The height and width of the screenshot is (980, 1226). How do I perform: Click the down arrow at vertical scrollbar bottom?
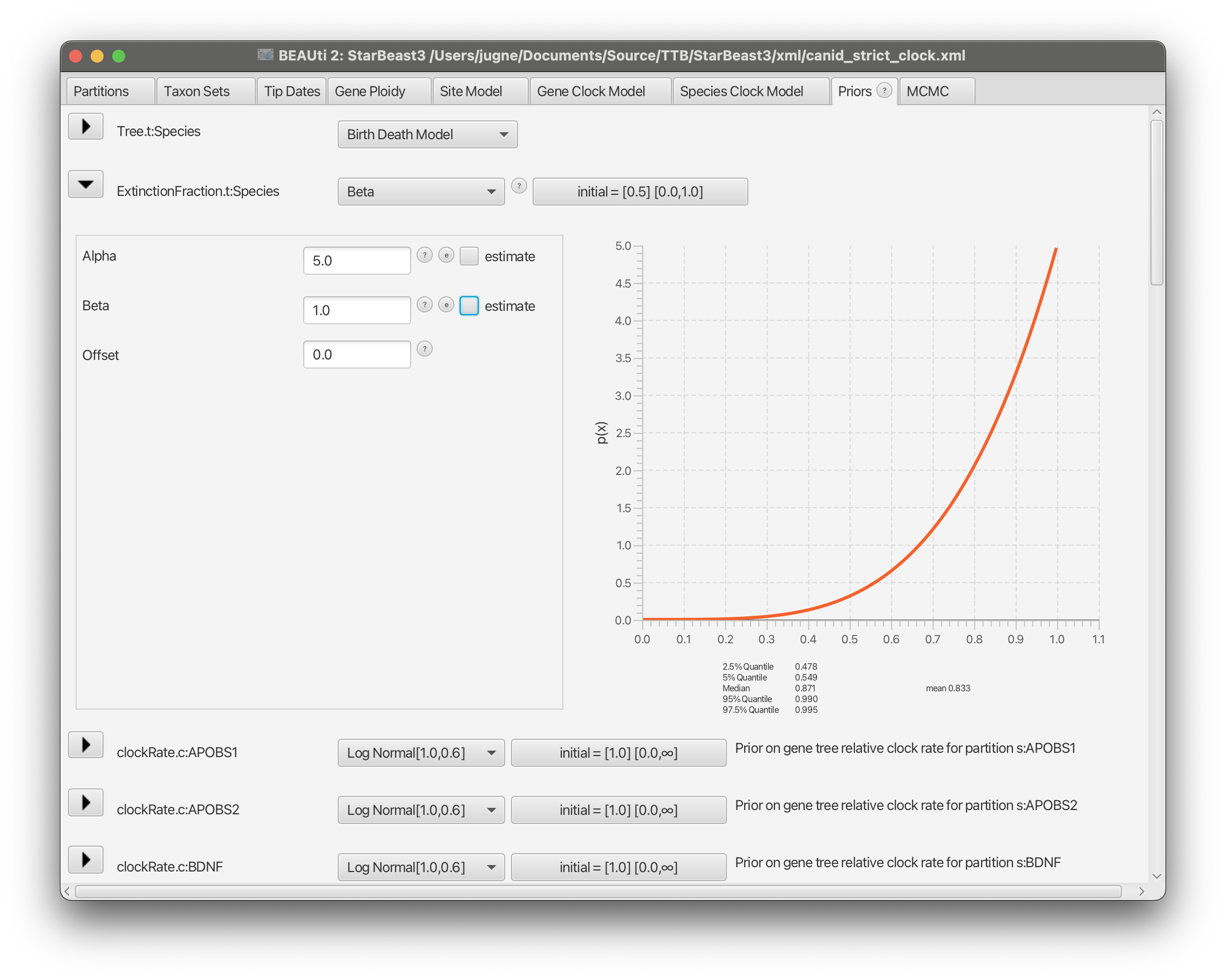pos(1156,876)
